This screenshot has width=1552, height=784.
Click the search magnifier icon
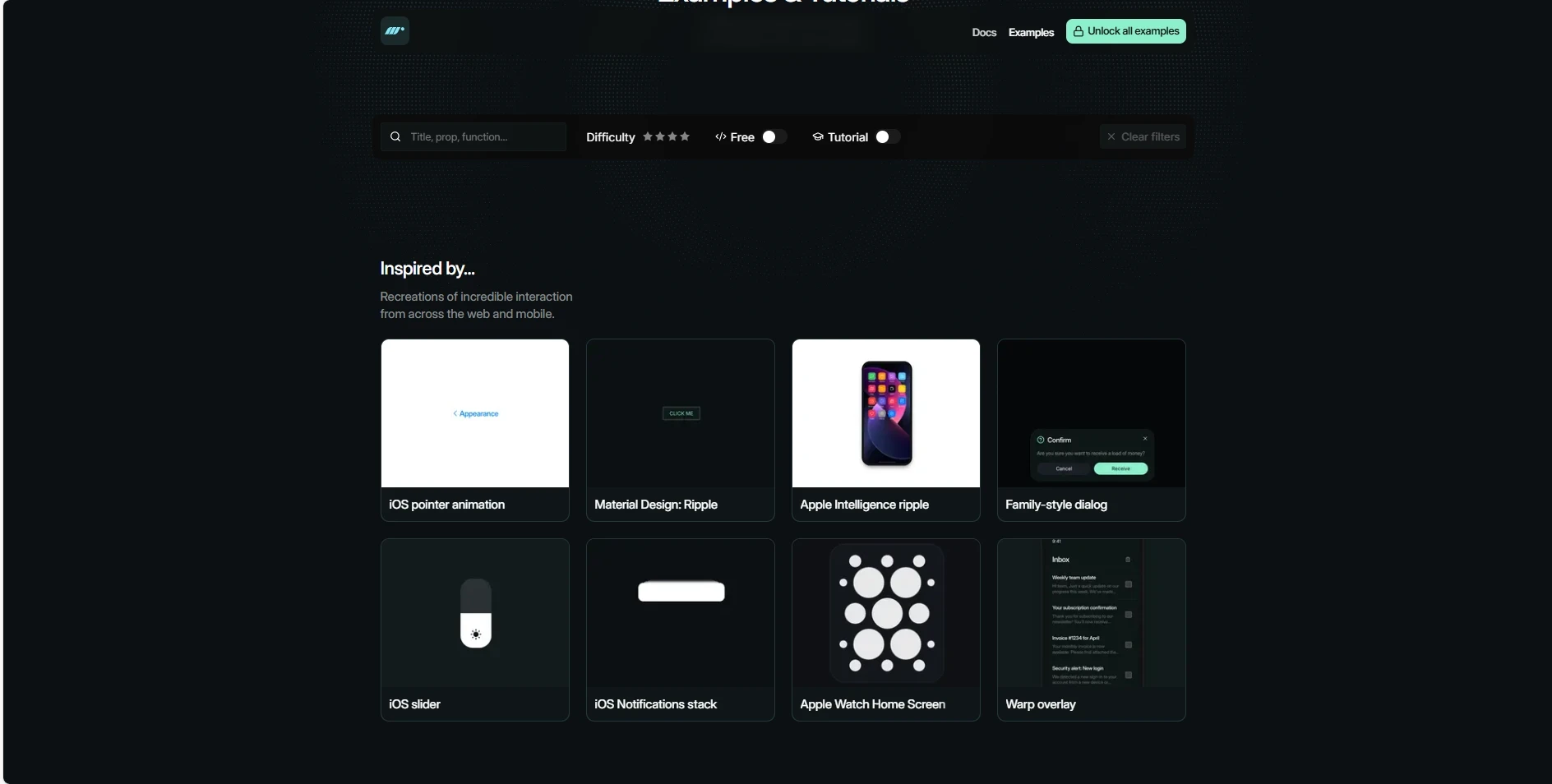[x=395, y=136]
